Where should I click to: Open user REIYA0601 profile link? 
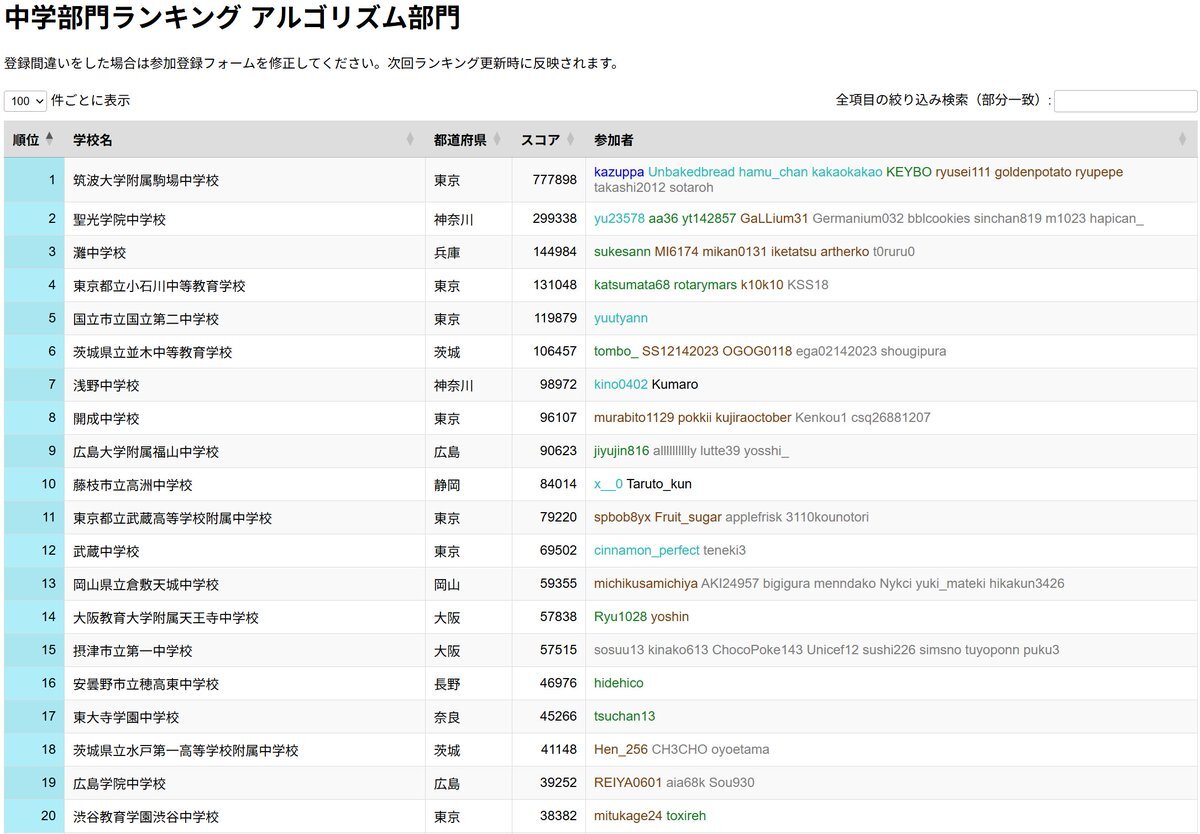pyautogui.click(x=628, y=782)
